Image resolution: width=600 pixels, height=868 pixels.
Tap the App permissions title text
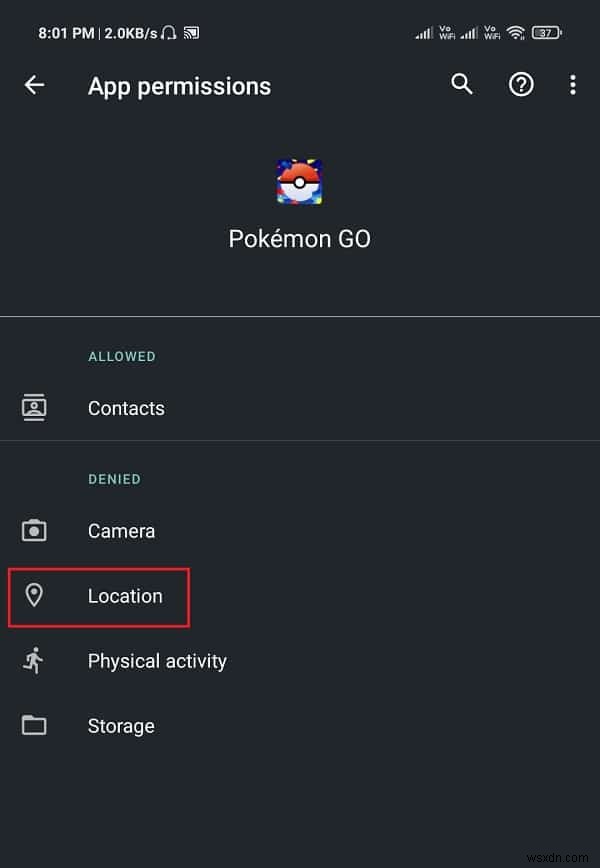pyautogui.click(x=179, y=87)
